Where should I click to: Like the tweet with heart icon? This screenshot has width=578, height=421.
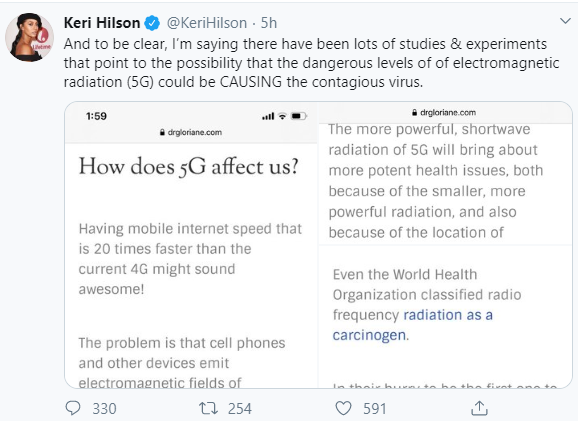point(343,408)
